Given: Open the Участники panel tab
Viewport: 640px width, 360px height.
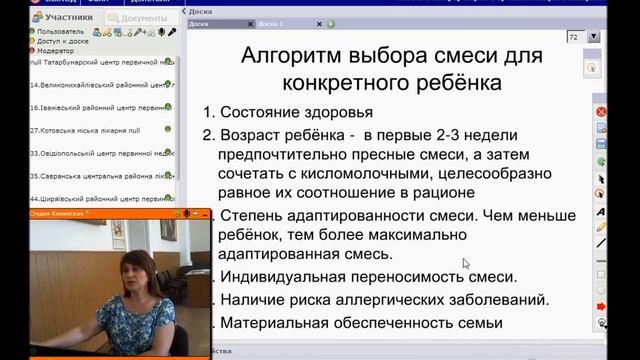Looking at the screenshot, I should point(63,17).
